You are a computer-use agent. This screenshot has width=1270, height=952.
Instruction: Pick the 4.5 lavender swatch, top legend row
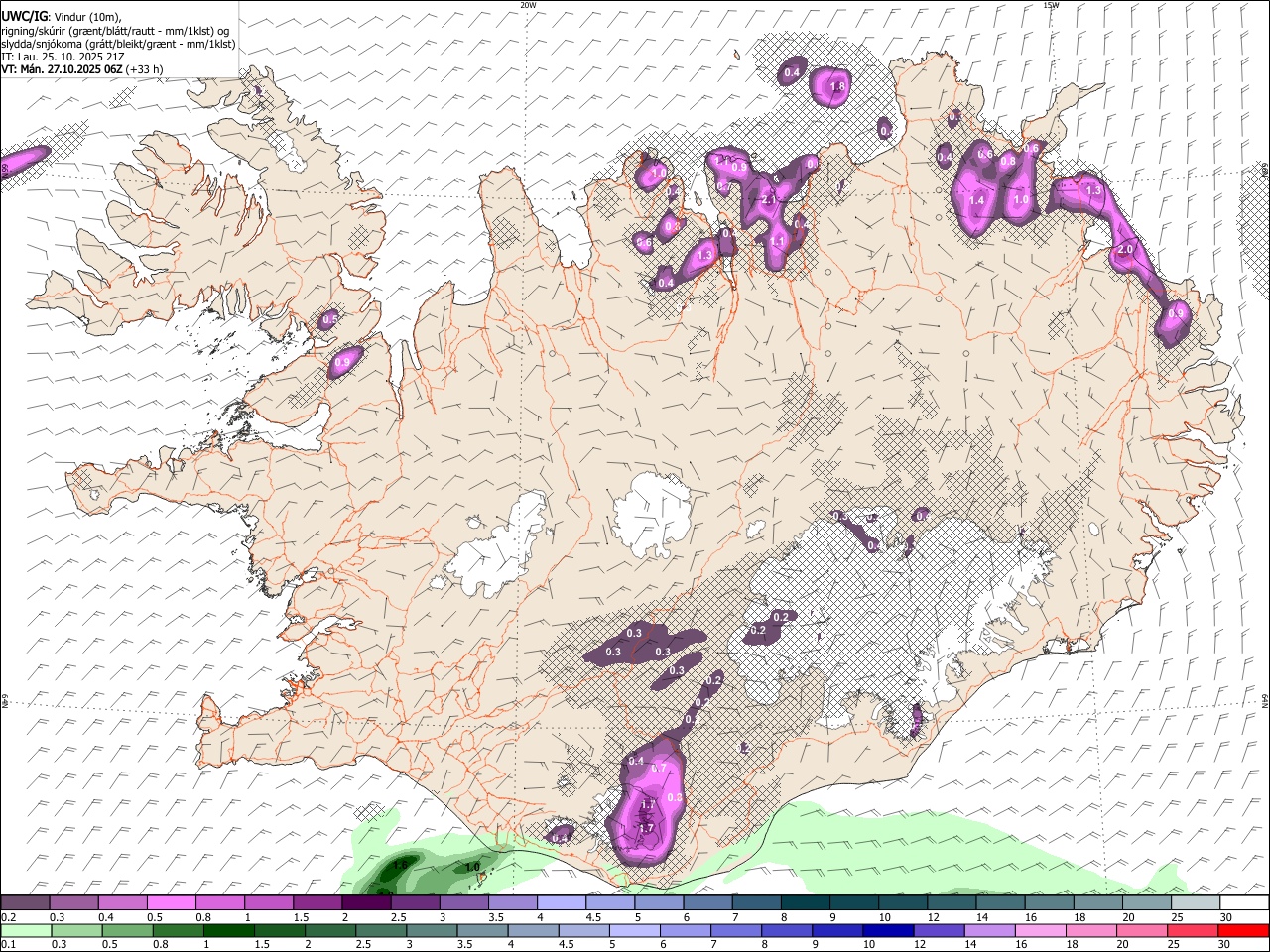pyautogui.click(x=610, y=903)
